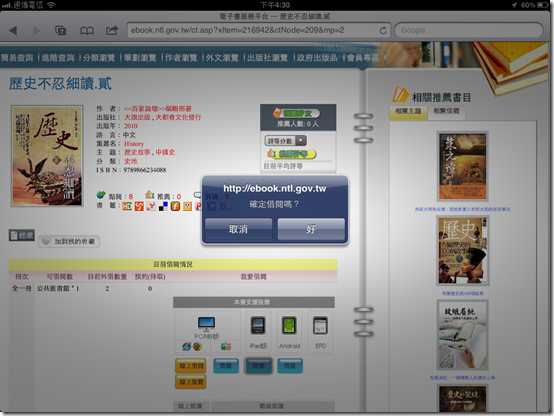The height and width of the screenshot is (416, 554).
Task: Tap the Android device icon
Action: [289, 326]
